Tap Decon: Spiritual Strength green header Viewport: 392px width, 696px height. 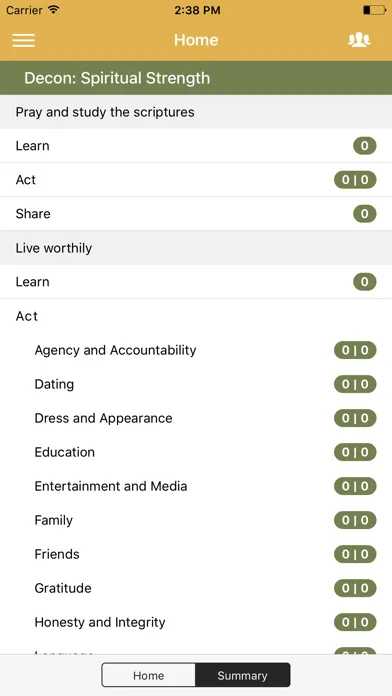pyautogui.click(x=196, y=78)
